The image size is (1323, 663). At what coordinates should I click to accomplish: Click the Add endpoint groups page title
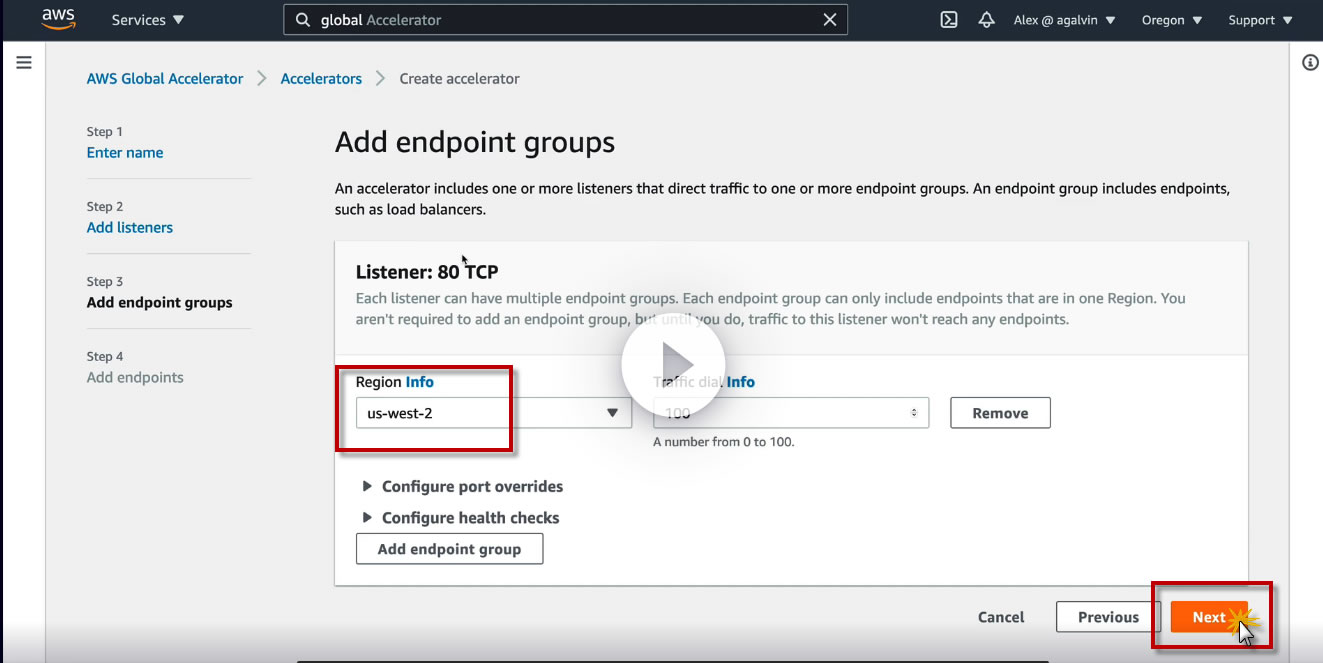475,142
